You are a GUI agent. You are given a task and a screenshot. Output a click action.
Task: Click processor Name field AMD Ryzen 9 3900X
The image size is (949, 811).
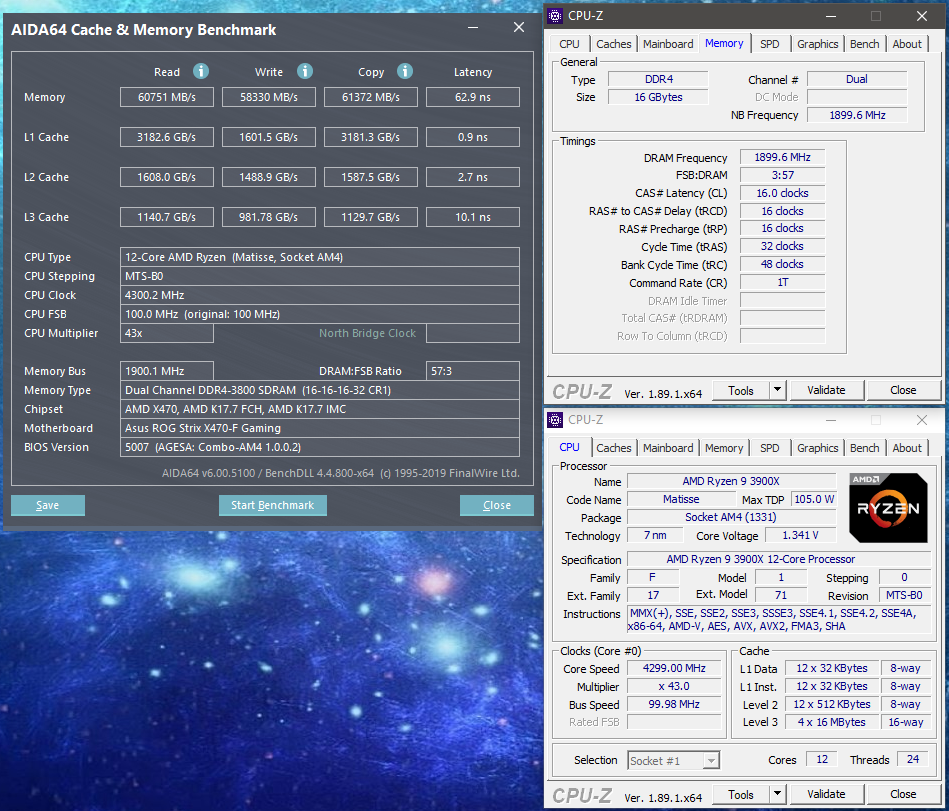pyautogui.click(x=731, y=481)
